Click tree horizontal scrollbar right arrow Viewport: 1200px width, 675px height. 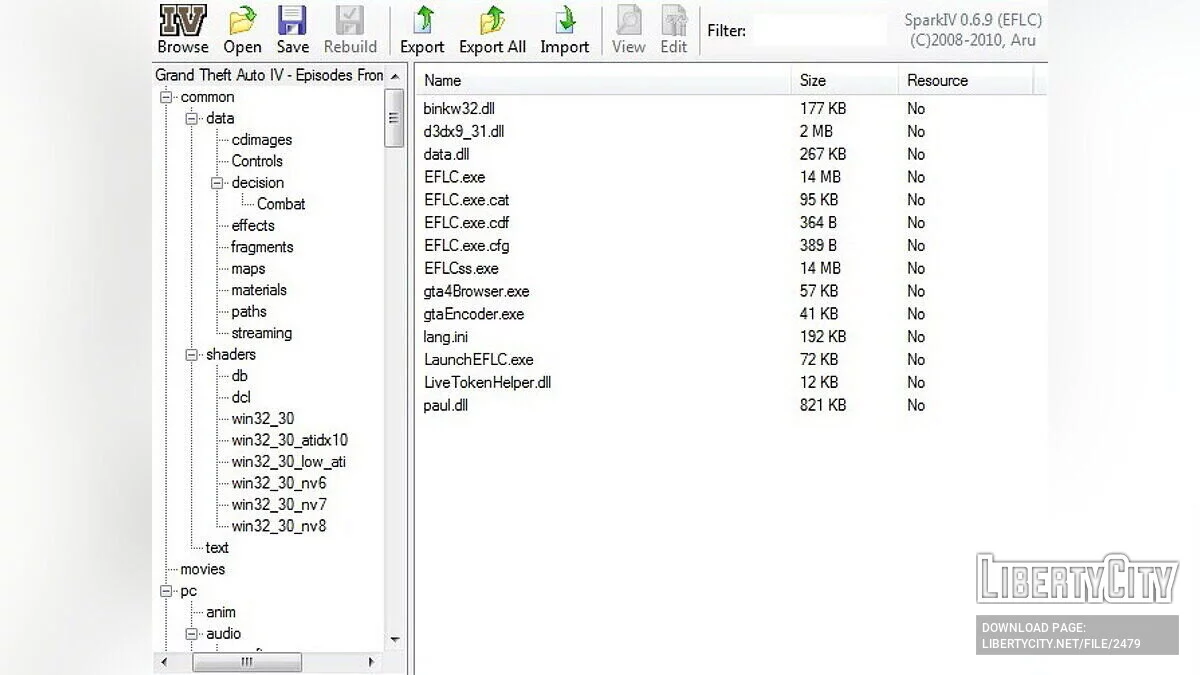coord(371,662)
